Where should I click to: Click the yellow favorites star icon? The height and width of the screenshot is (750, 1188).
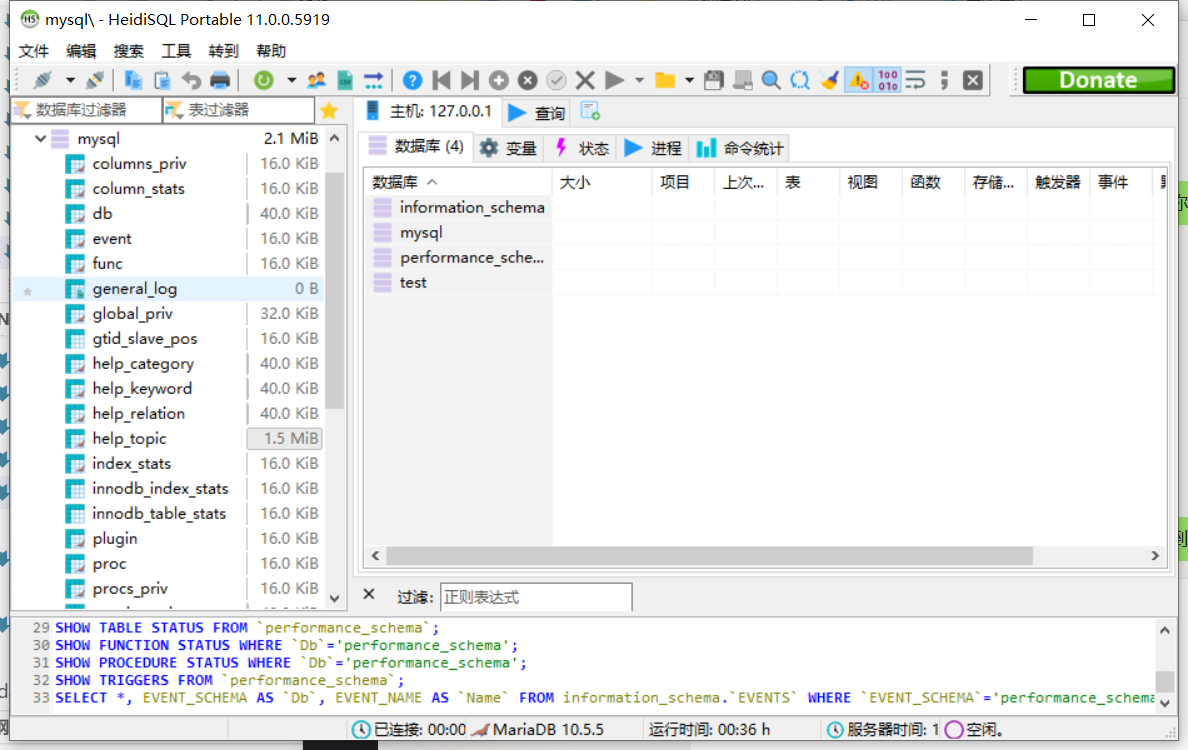pyautogui.click(x=329, y=110)
